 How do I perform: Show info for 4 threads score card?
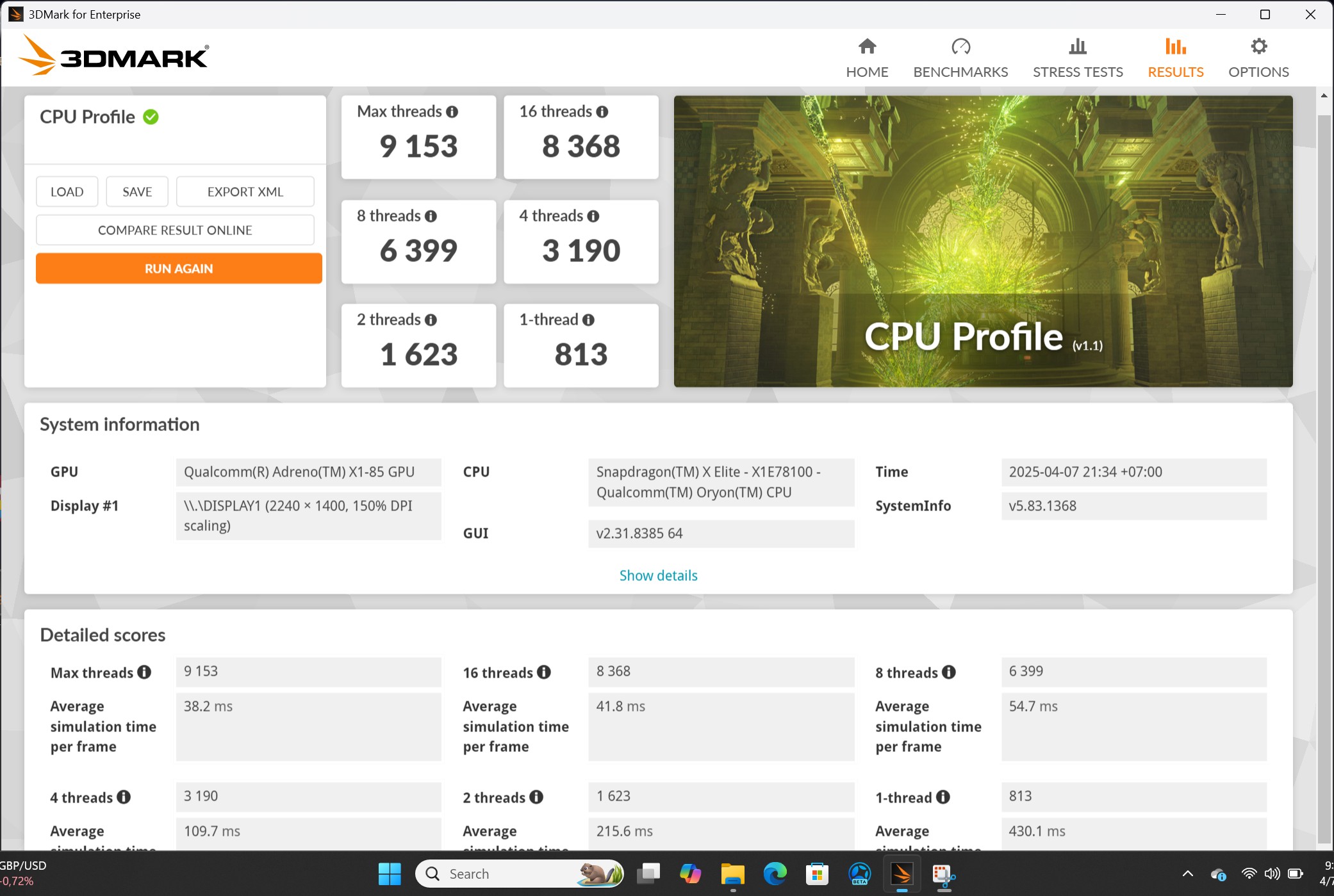point(593,216)
